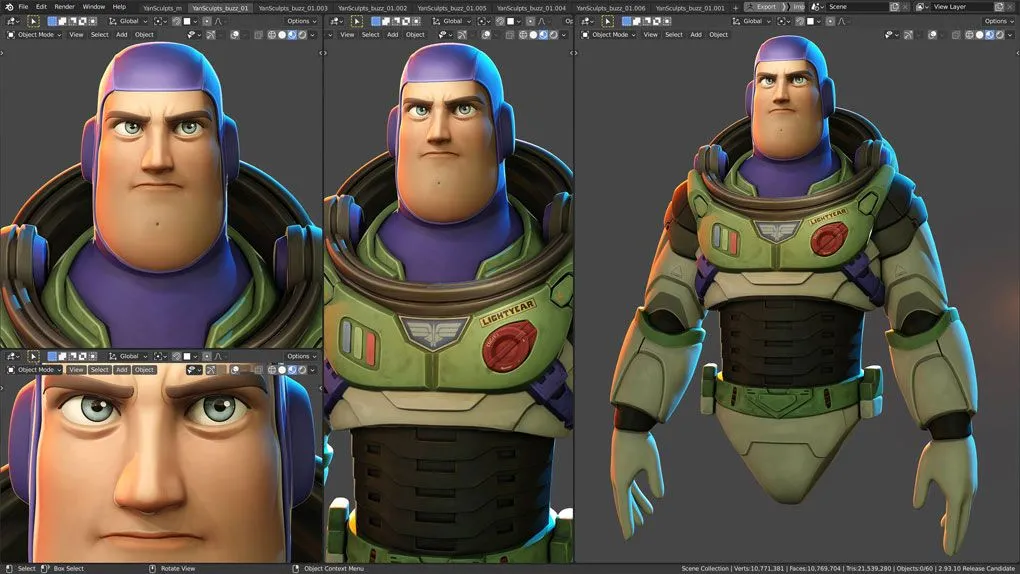Open Object Mode dropdown in bottom-left viewport
Viewport: 1020px width, 574px height.
pyautogui.click(x=34, y=370)
